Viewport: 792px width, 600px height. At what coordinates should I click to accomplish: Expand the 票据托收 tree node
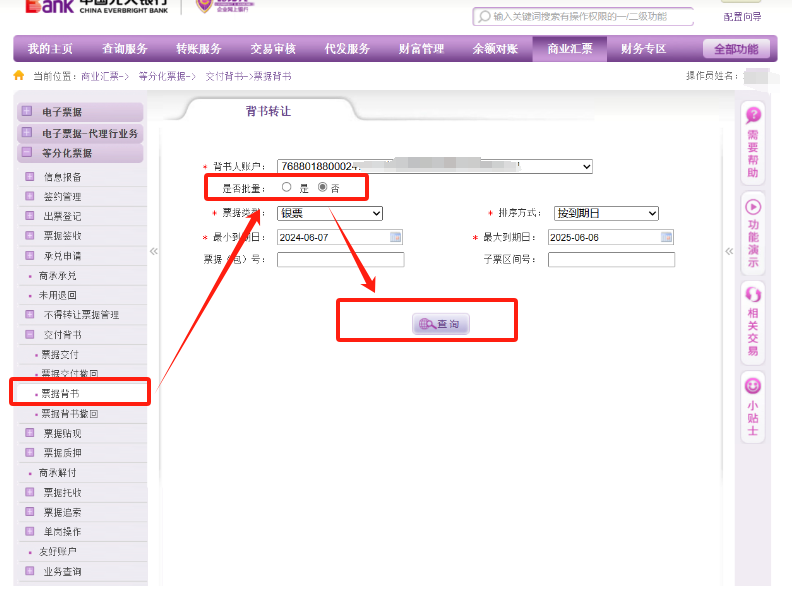pyautogui.click(x=29, y=492)
